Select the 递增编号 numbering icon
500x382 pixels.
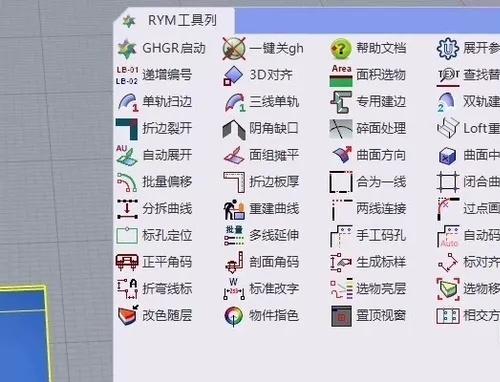click(x=127, y=75)
